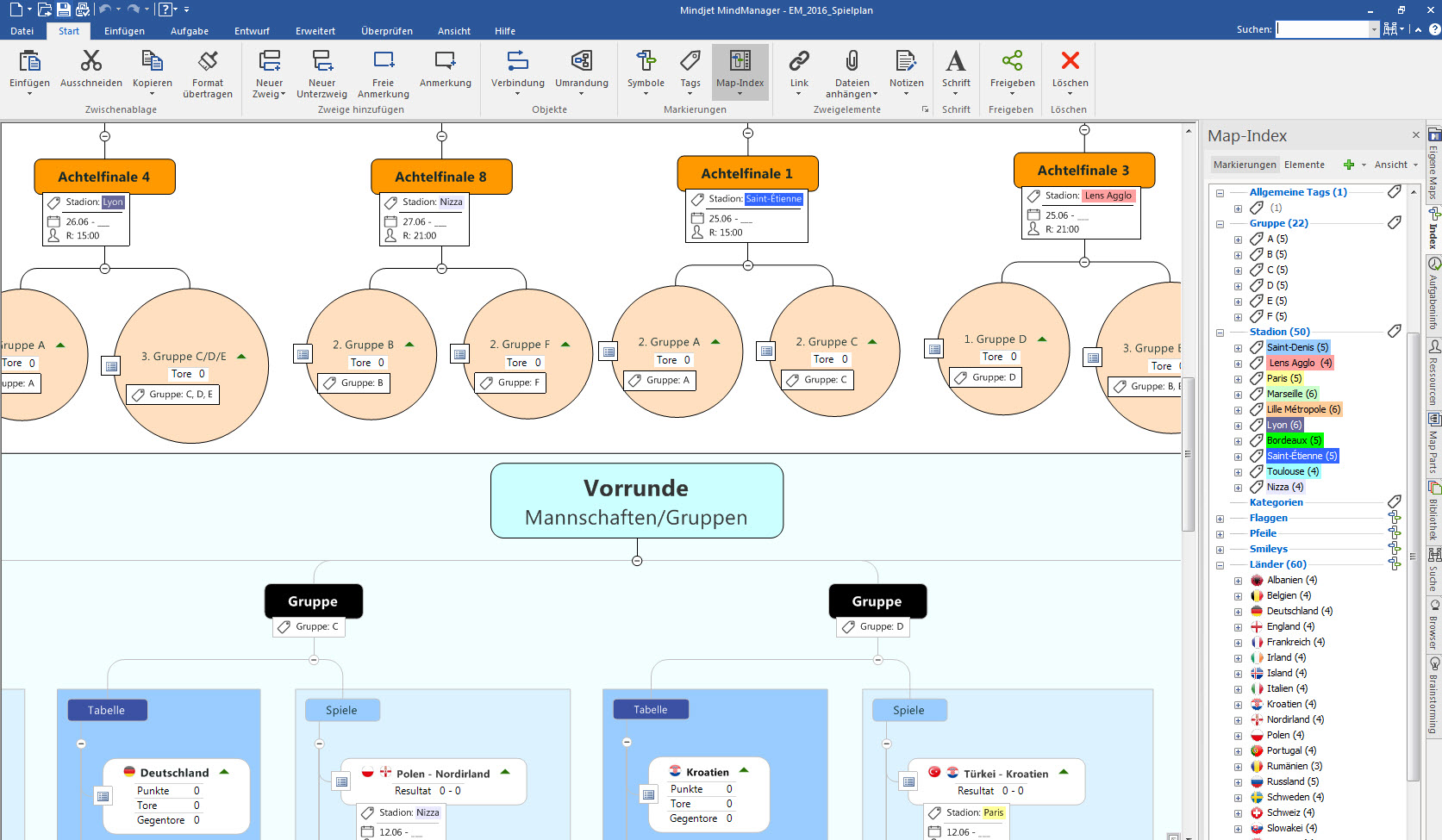
Task: Expand the Flaggen tree group
Action: 1220,519
